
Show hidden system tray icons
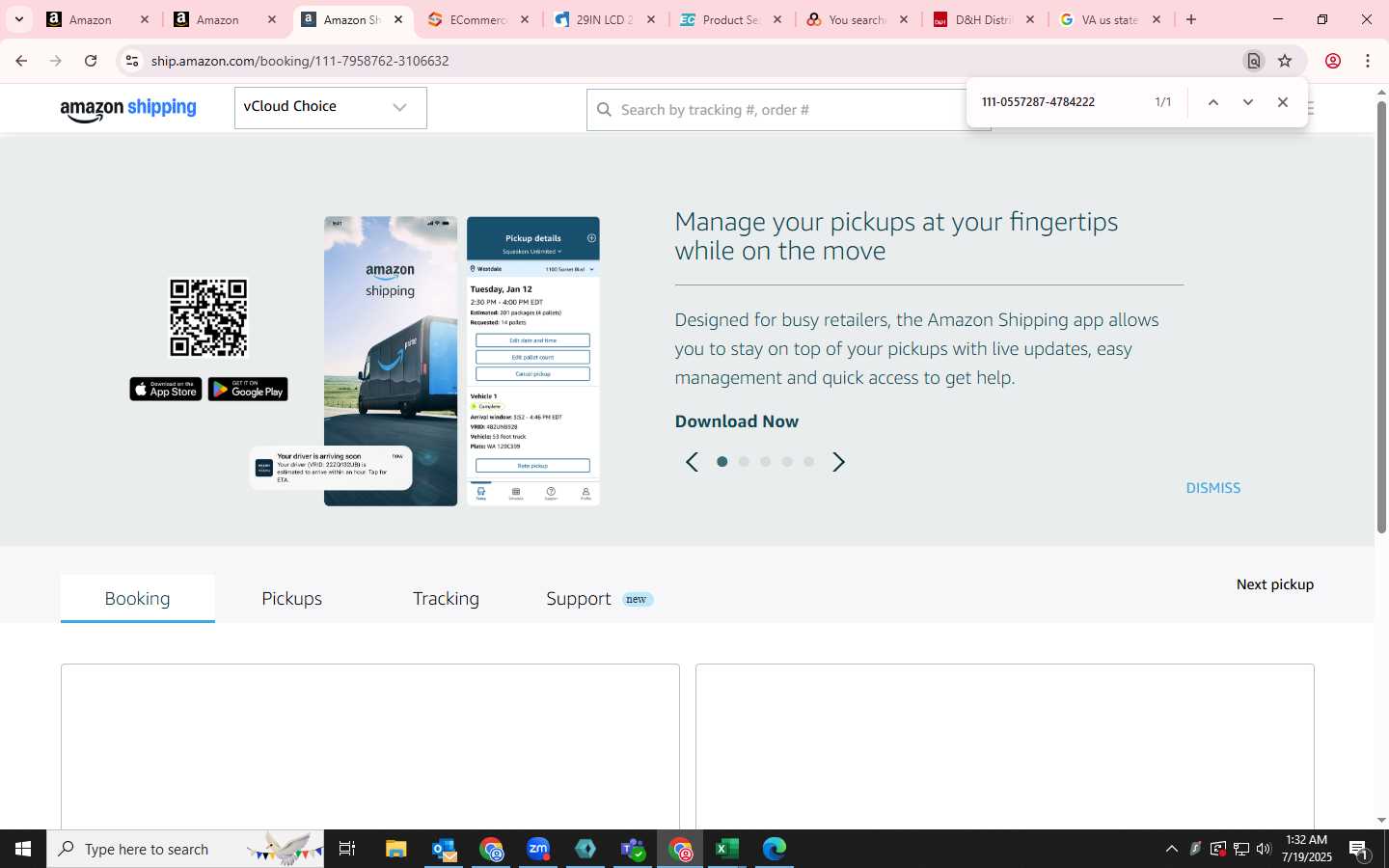[1171, 849]
